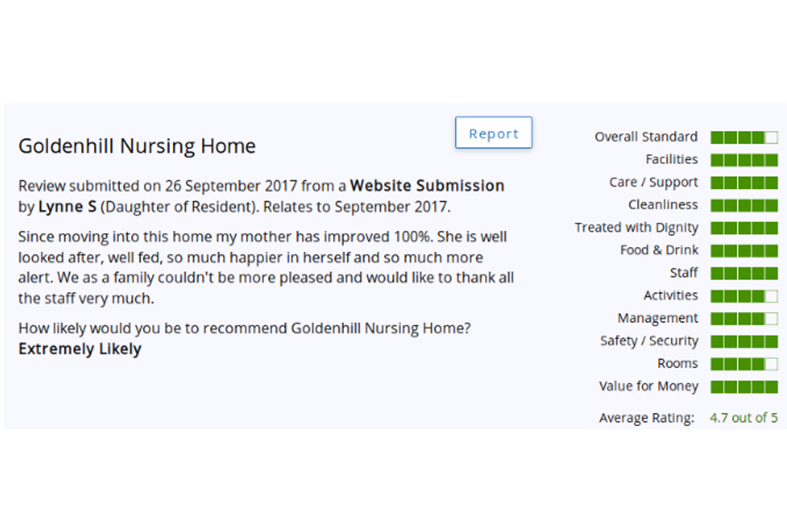Viewport: 787px width, 520px height.
Task: Click the Safety / Security rating bar
Action: point(744,341)
